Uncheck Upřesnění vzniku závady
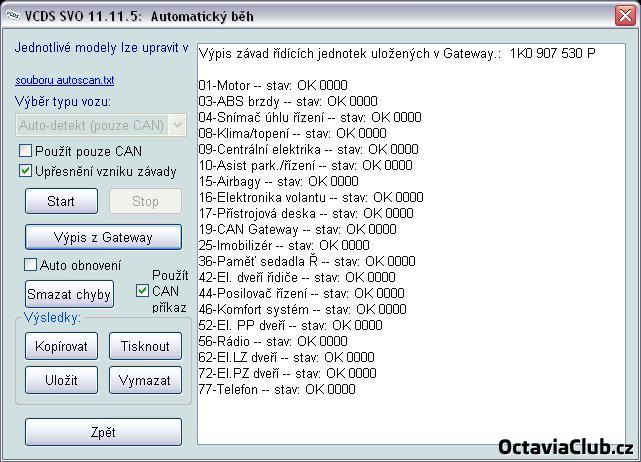The height and width of the screenshot is (462, 641). click(x=26, y=171)
